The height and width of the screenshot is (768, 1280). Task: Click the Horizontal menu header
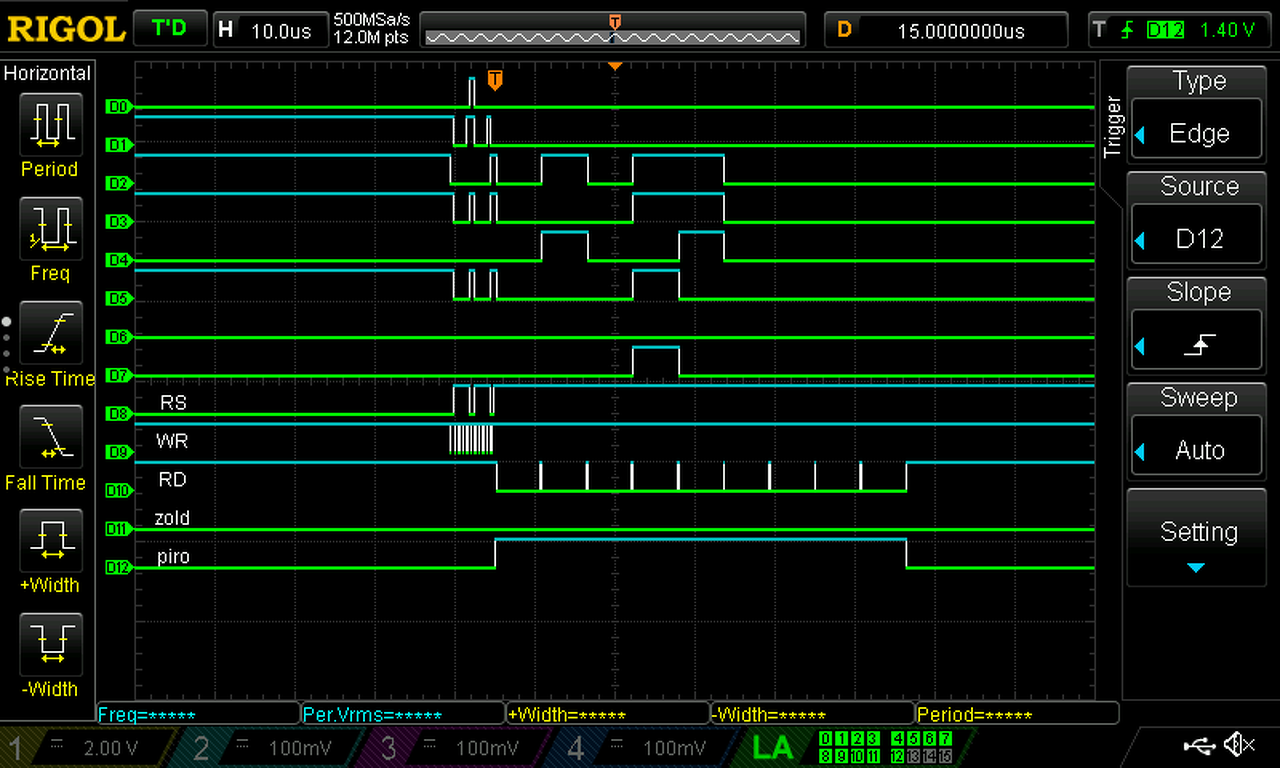[x=47, y=73]
